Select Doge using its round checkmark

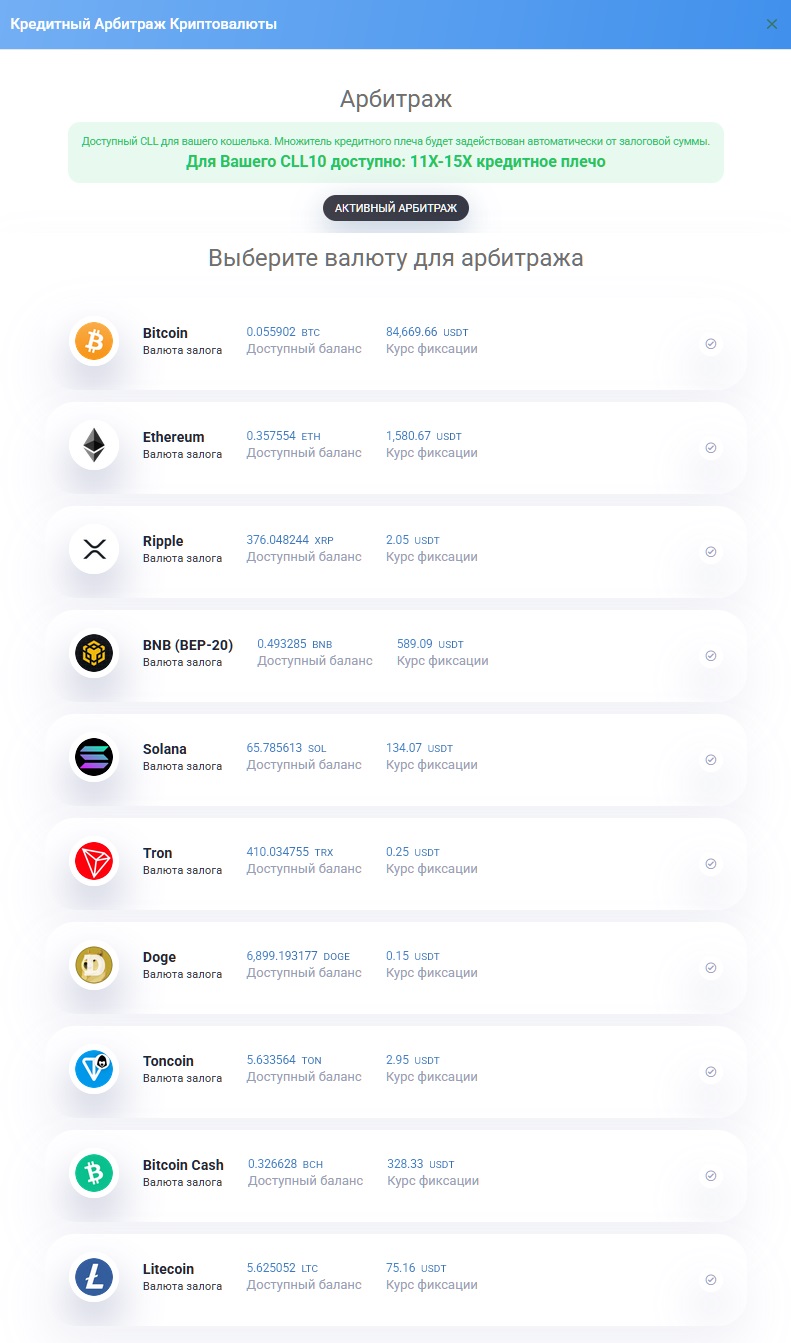711,968
